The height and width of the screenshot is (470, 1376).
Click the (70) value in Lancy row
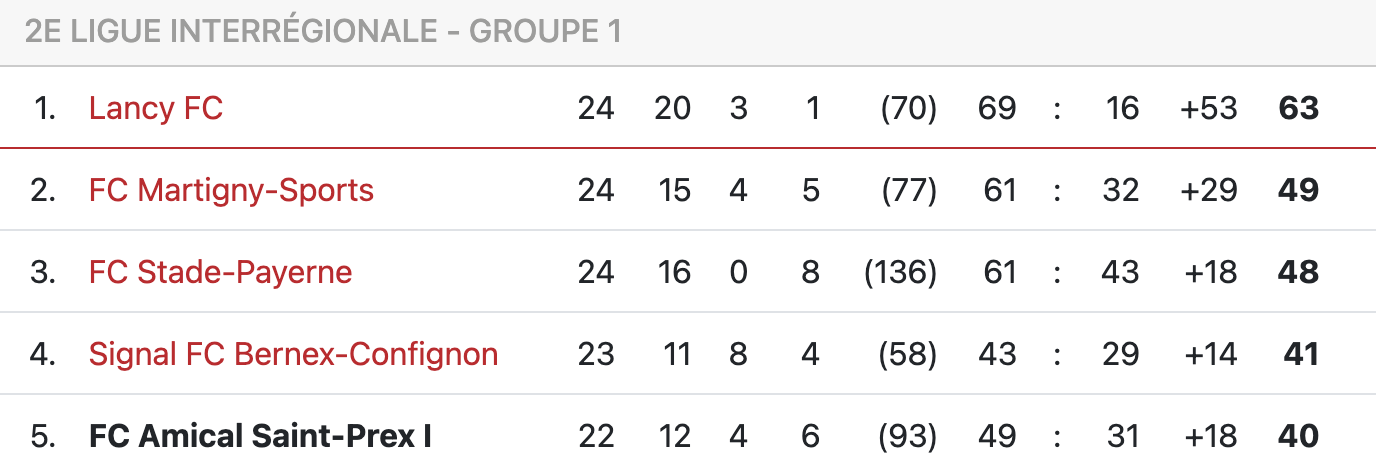tap(908, 108)
